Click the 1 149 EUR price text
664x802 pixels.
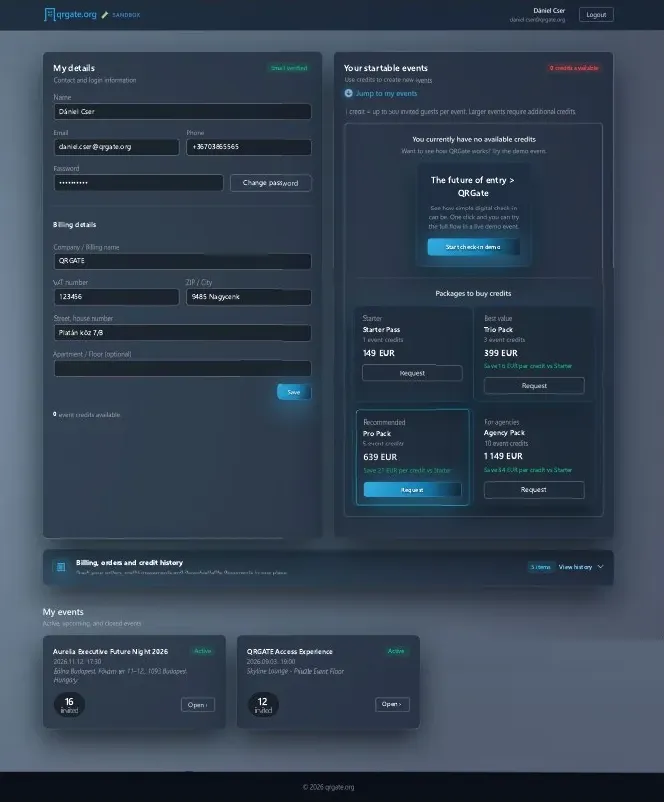pyautogui.click(x=503, y=456)
